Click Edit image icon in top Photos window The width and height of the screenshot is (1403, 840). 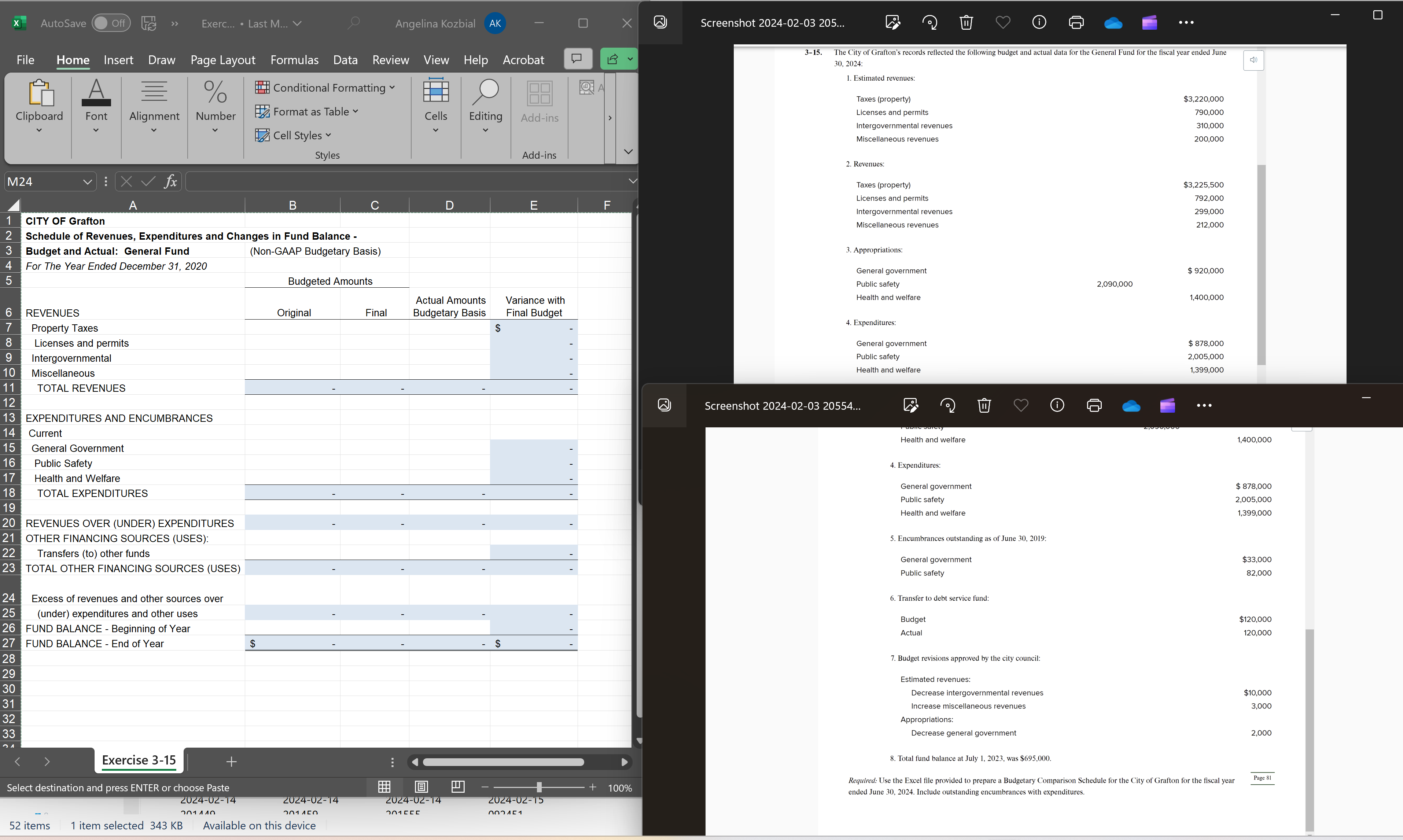click(x=892, y=23)
